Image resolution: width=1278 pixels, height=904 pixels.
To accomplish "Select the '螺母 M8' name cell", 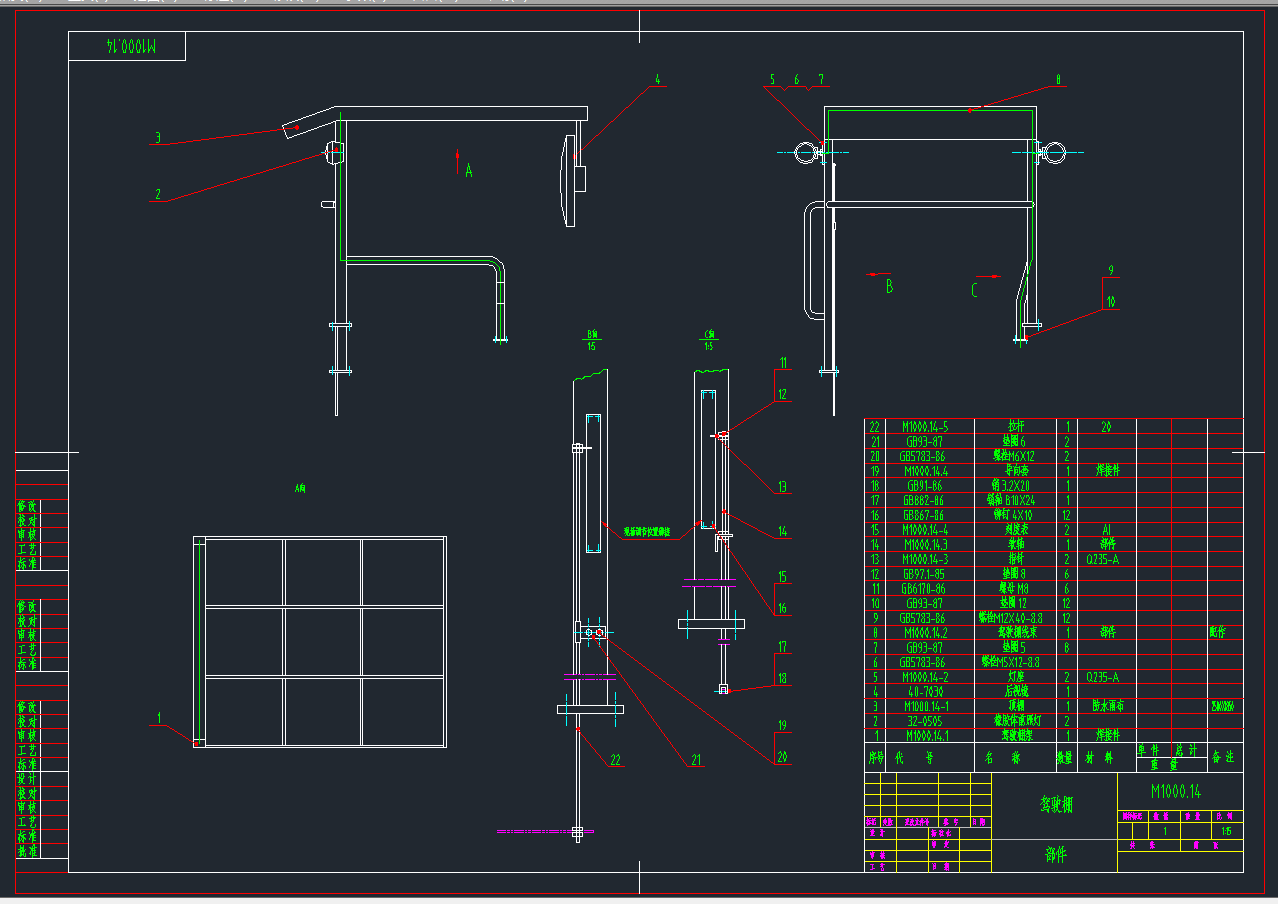I will [1015, 589].
